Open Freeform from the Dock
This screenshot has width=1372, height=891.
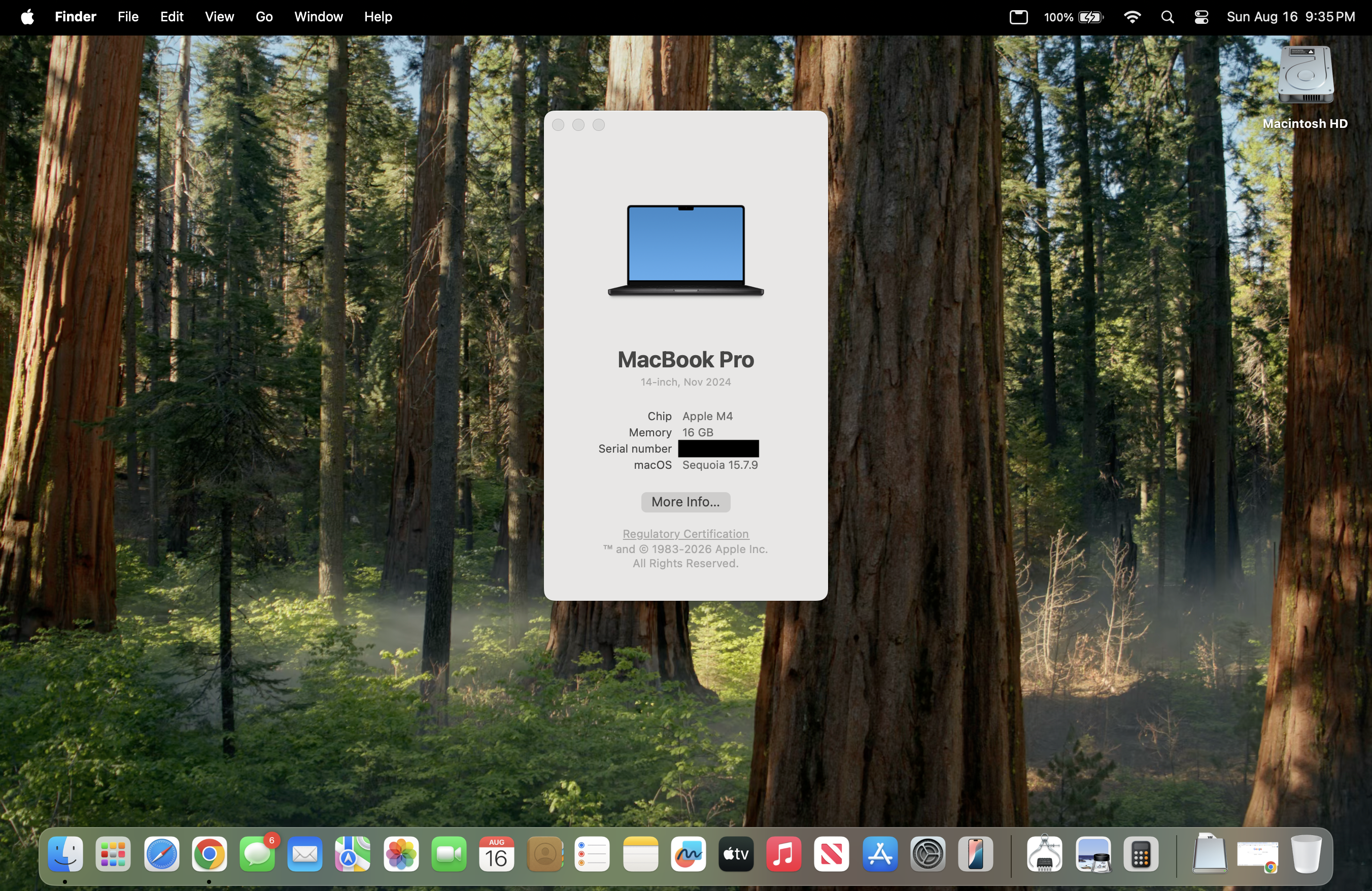click(x=689, y=853)
